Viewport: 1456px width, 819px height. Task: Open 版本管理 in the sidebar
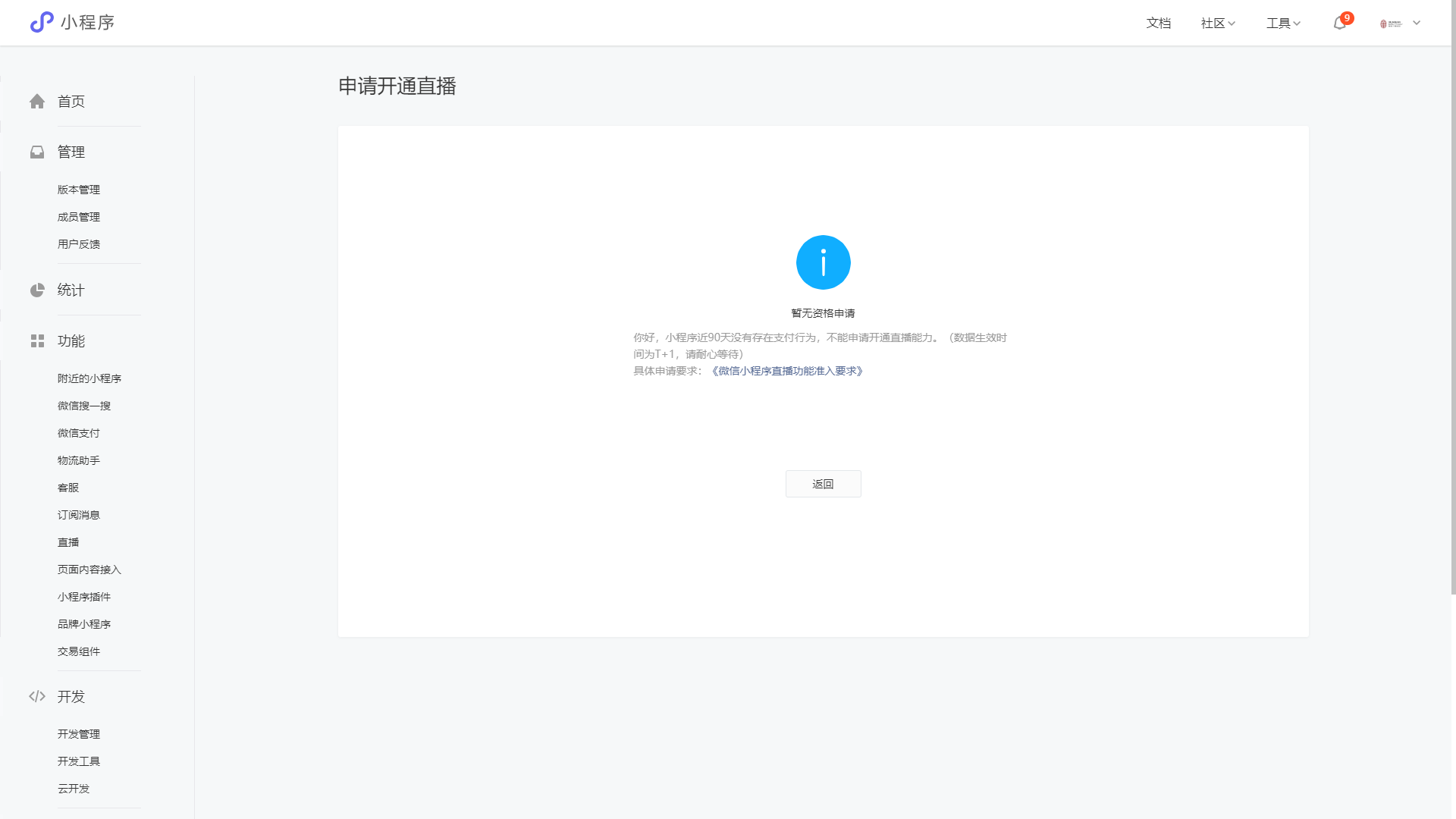tap(79, 190)
